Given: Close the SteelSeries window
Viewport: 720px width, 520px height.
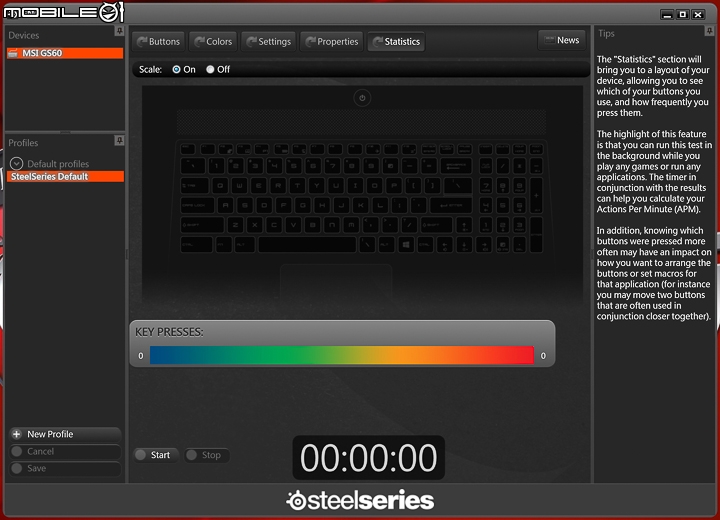Looking at the screenshot, I should click(x=698, y=15).
